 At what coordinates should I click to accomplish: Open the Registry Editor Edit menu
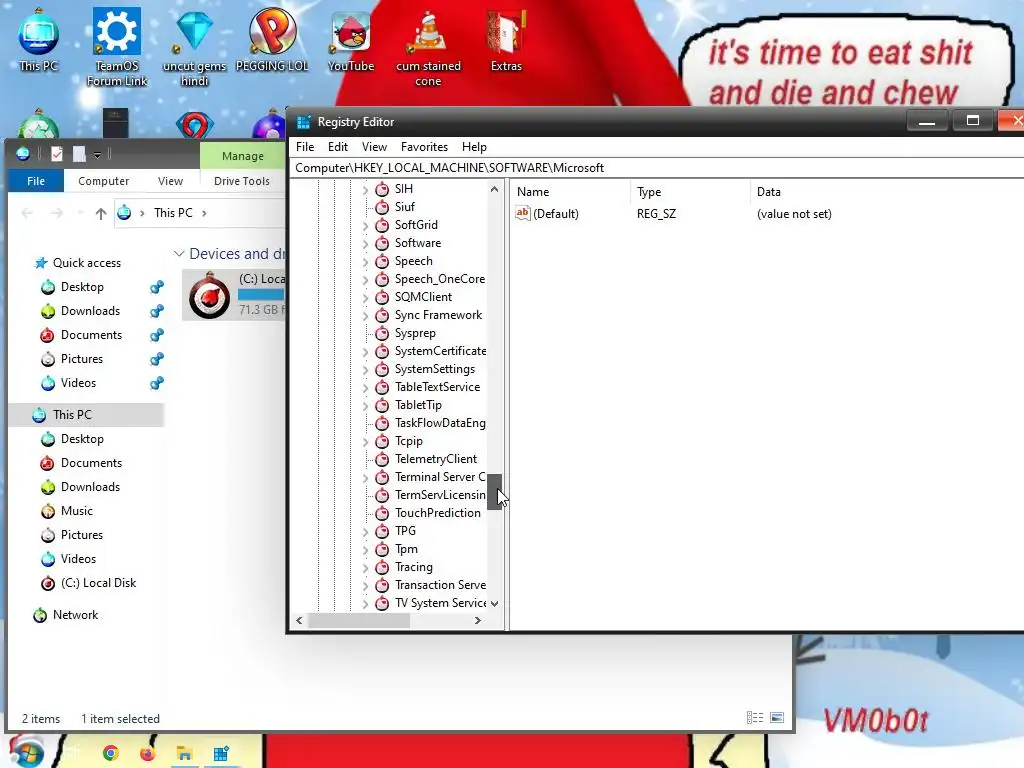tap(338, 147)
